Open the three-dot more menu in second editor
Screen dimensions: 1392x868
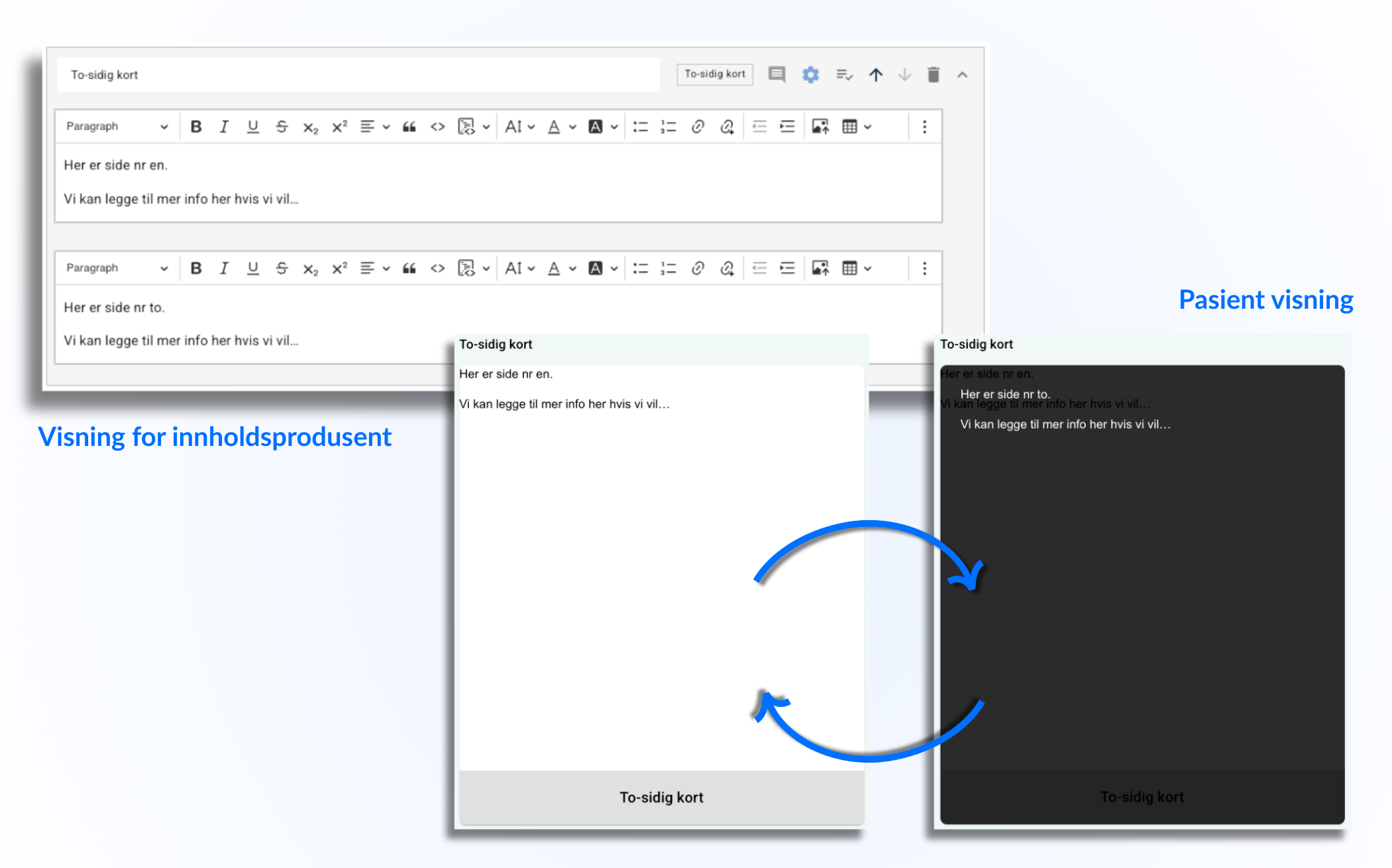(x=924, y=268)
